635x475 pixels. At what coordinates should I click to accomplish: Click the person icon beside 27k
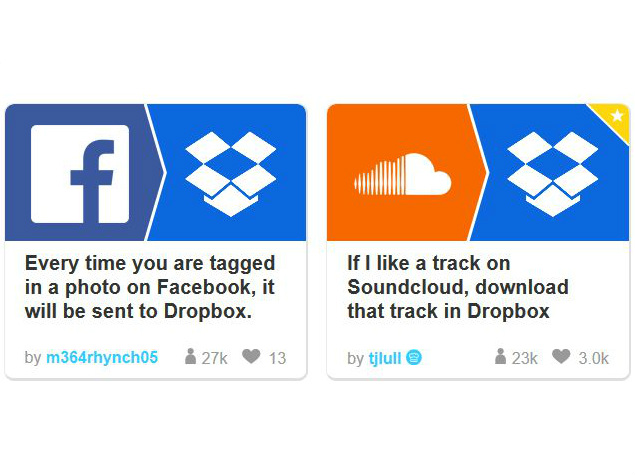point(190,356)
